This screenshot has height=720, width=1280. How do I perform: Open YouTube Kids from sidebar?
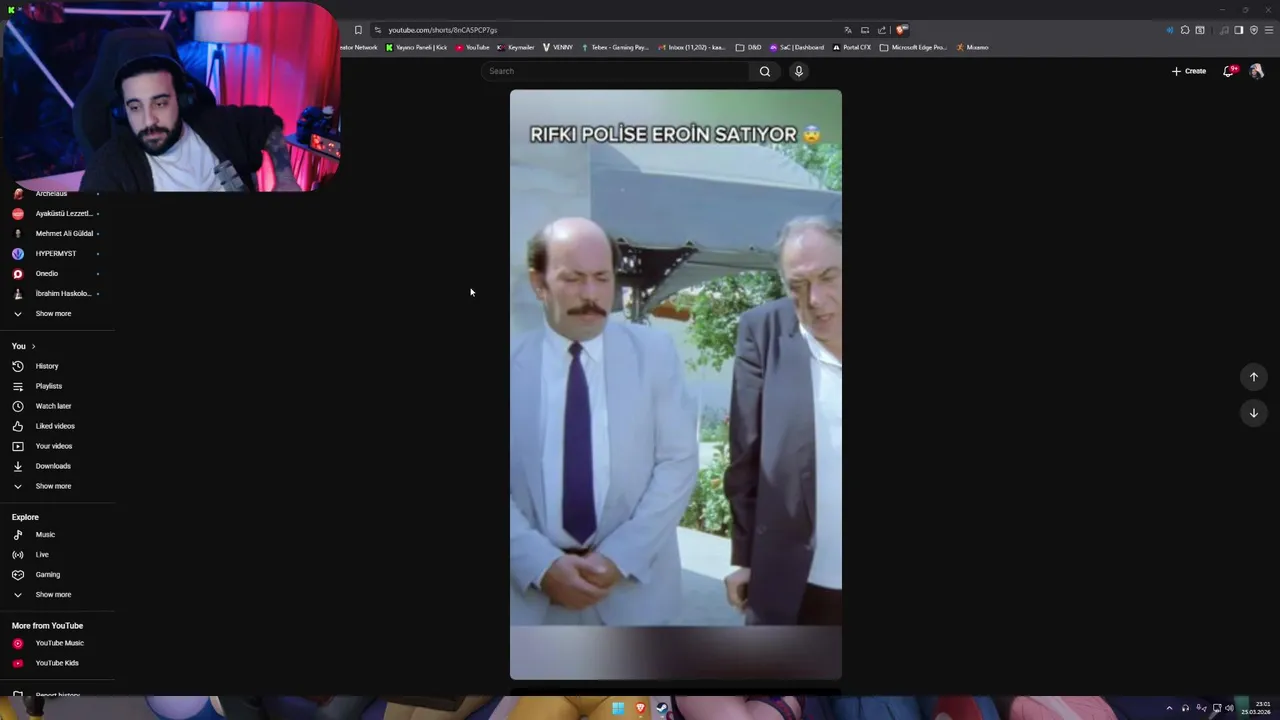pyautogui.click(x=56, y=663)
